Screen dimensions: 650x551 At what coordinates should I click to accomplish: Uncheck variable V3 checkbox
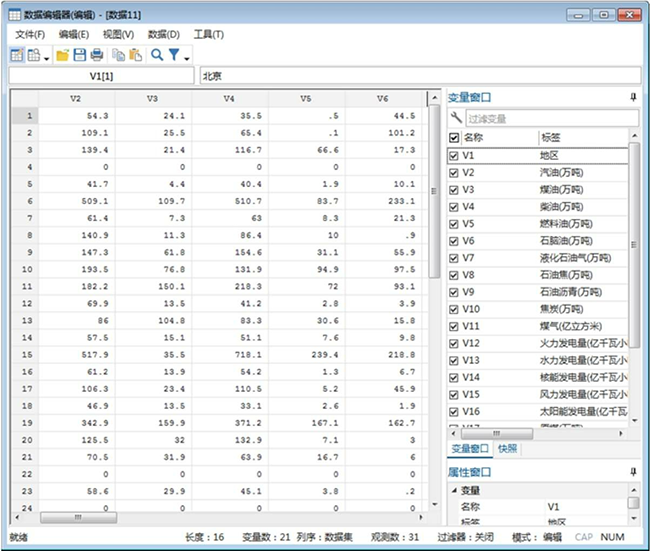(454, 190)
